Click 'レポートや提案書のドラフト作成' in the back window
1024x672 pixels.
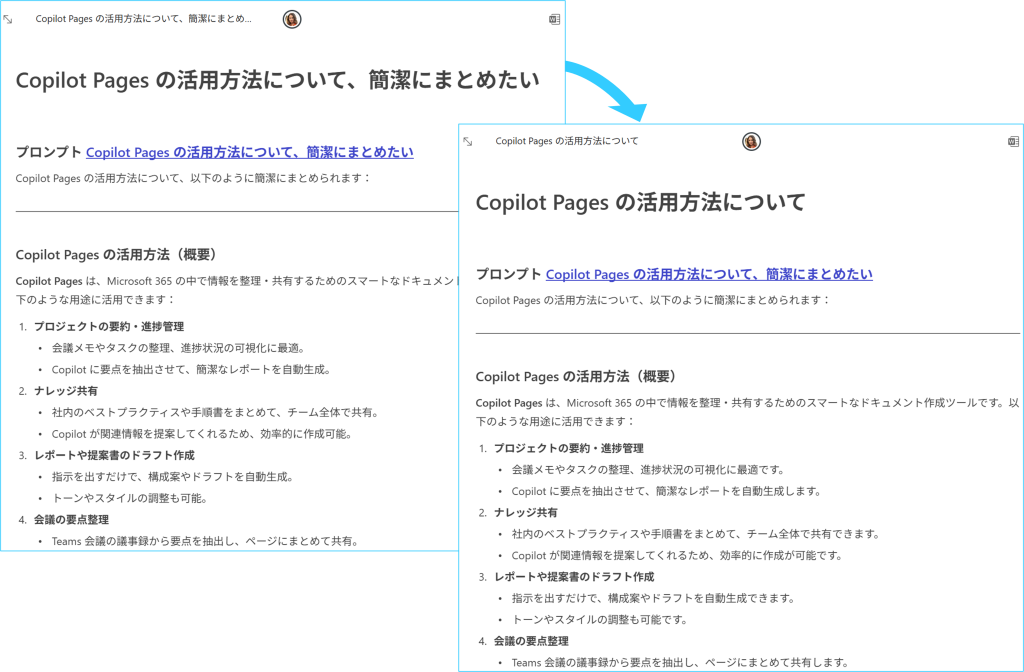pos(114,455)
